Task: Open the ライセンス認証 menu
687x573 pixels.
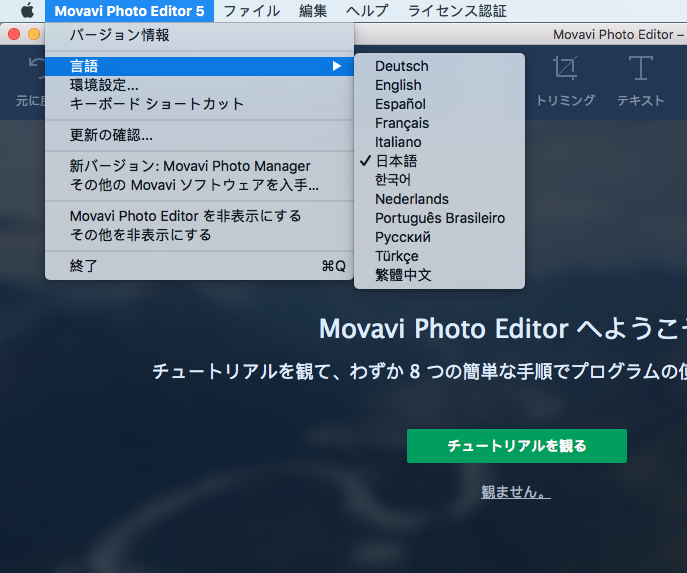Action: click(457, 11)
